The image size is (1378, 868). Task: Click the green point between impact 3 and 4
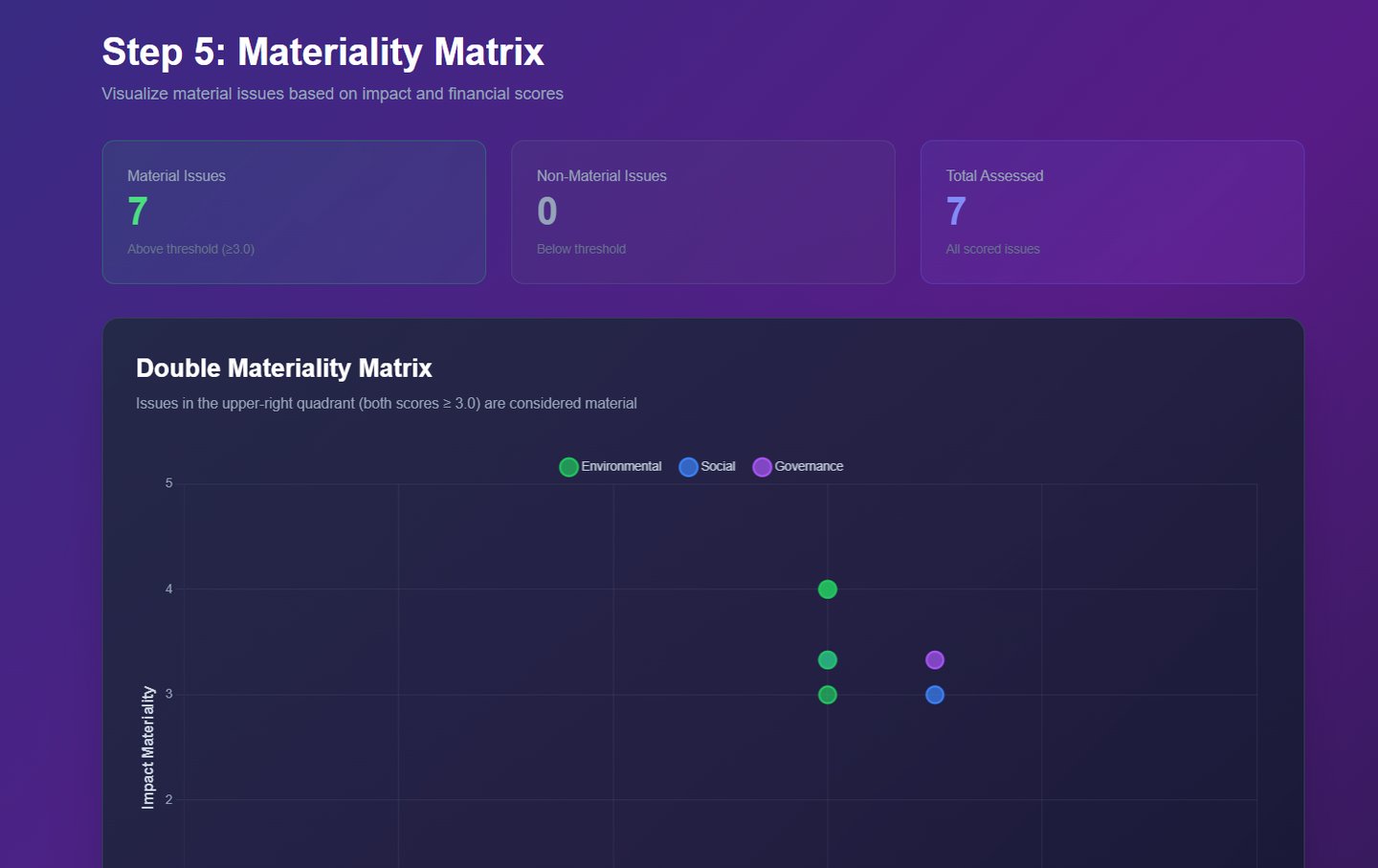828,660
